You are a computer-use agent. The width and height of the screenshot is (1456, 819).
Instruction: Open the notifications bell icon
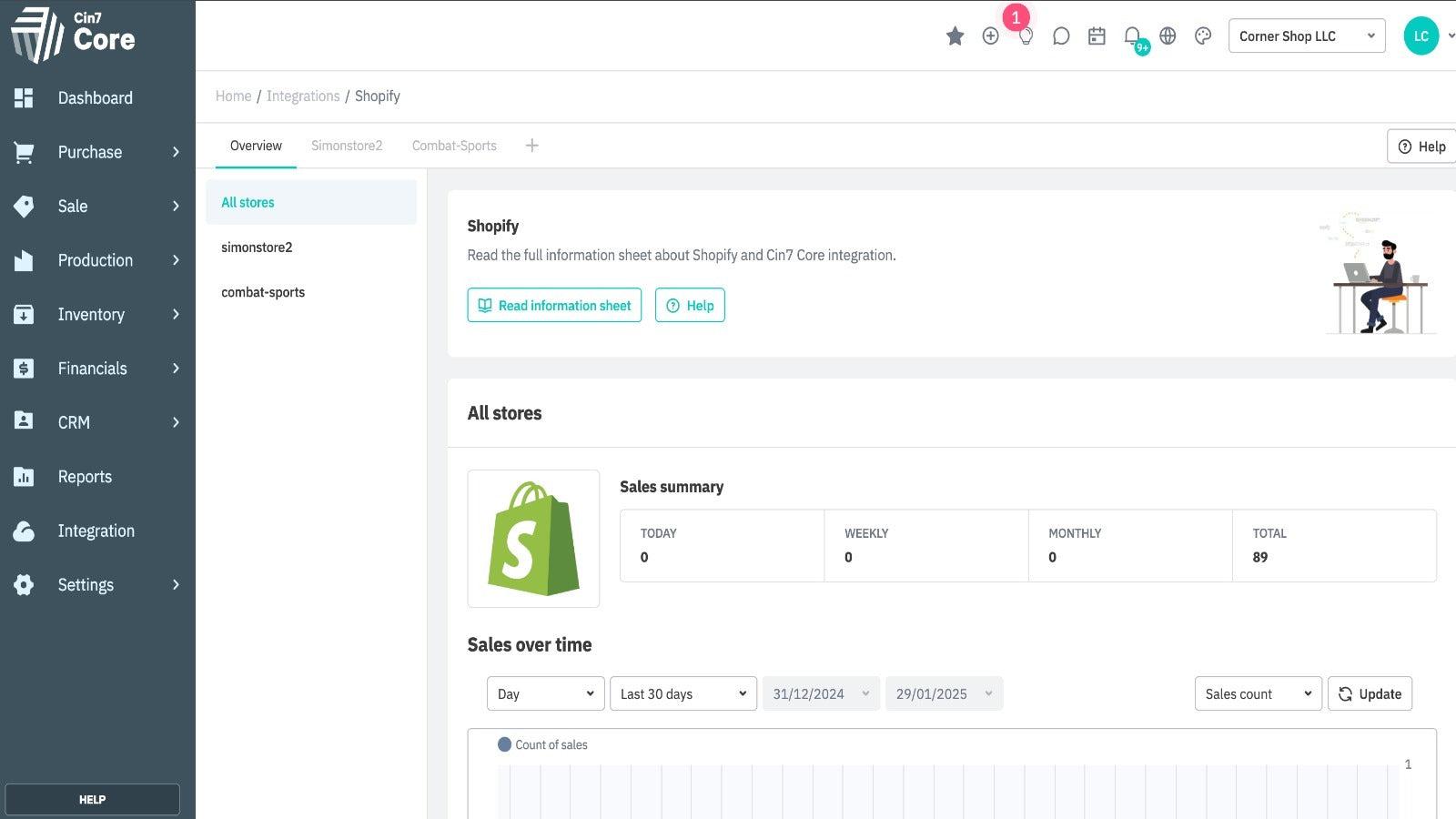1132,36
